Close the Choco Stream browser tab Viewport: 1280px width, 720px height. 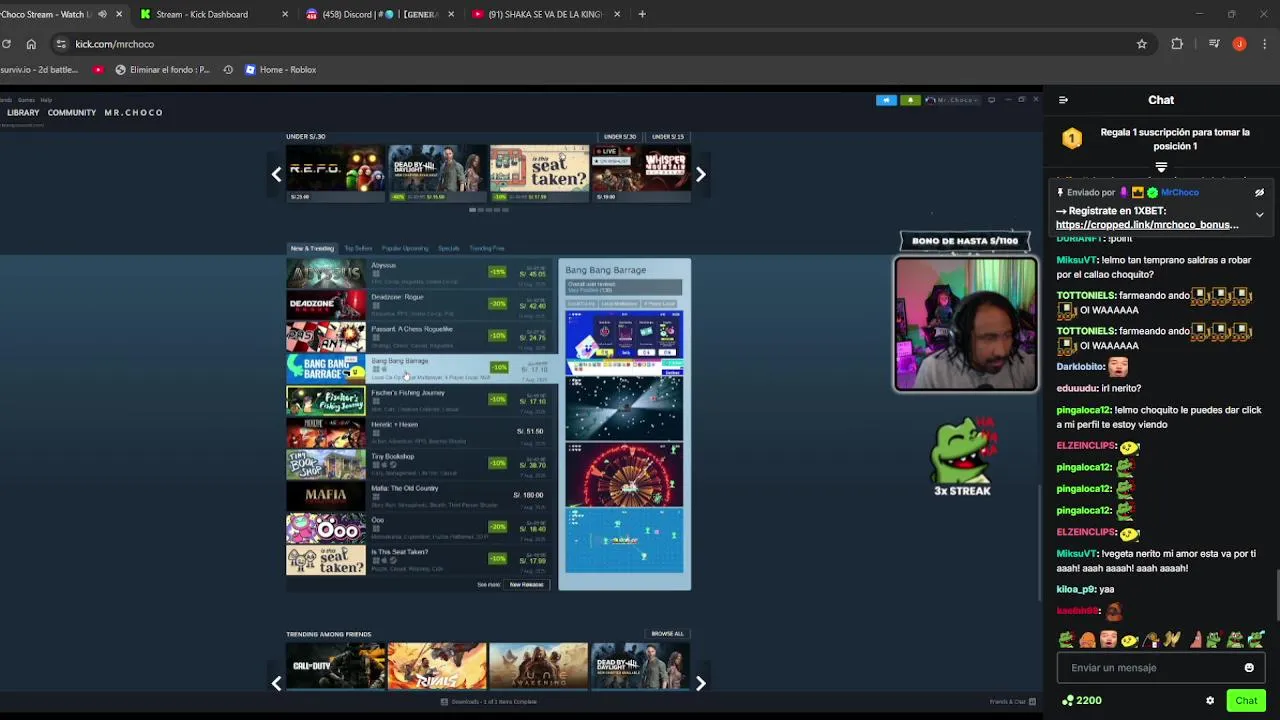pos(119,14)
